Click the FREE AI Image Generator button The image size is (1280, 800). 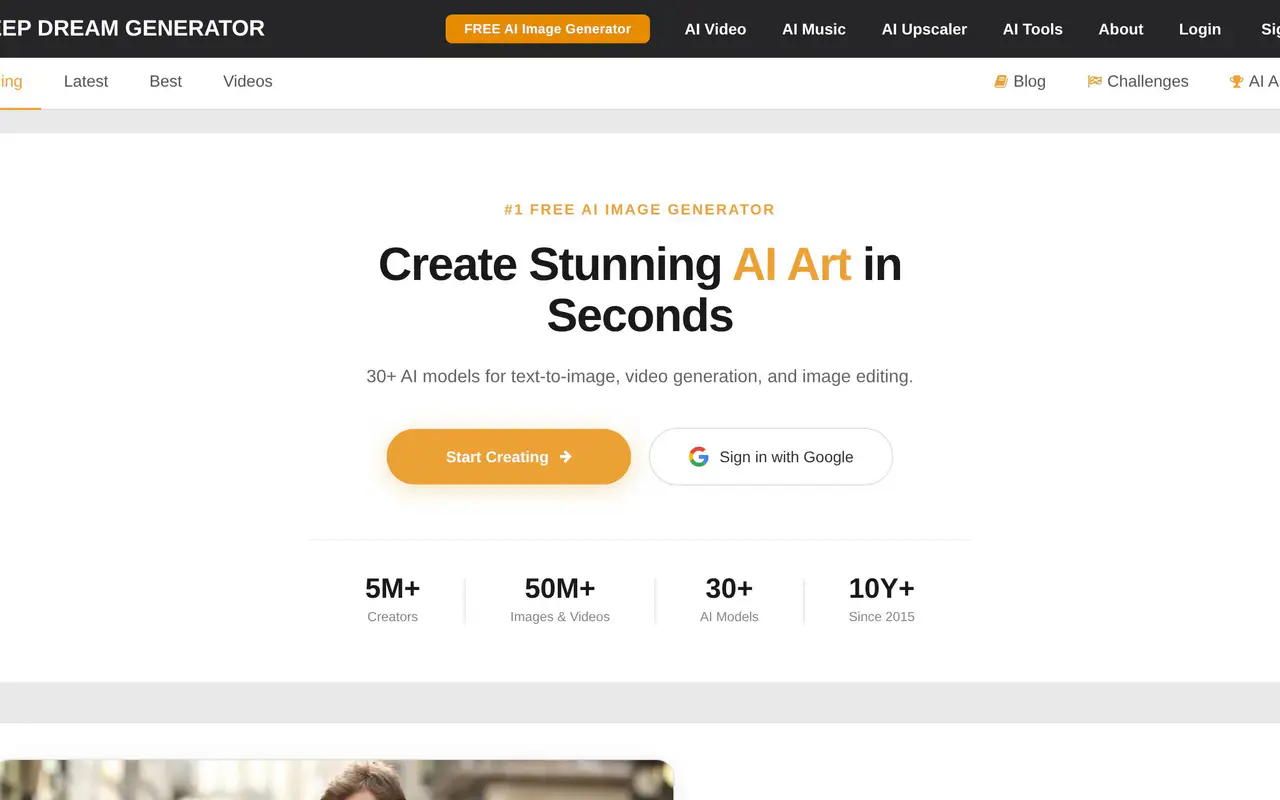click(548, 29)
